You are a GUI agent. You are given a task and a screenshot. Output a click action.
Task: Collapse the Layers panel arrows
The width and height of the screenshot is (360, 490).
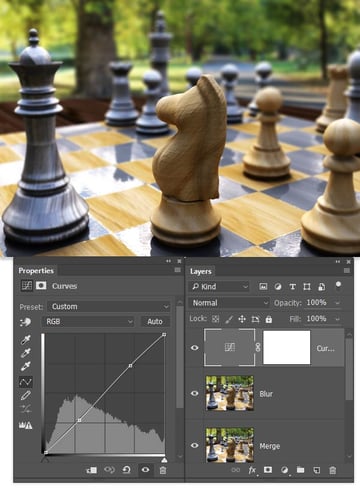tap(338, 261)
